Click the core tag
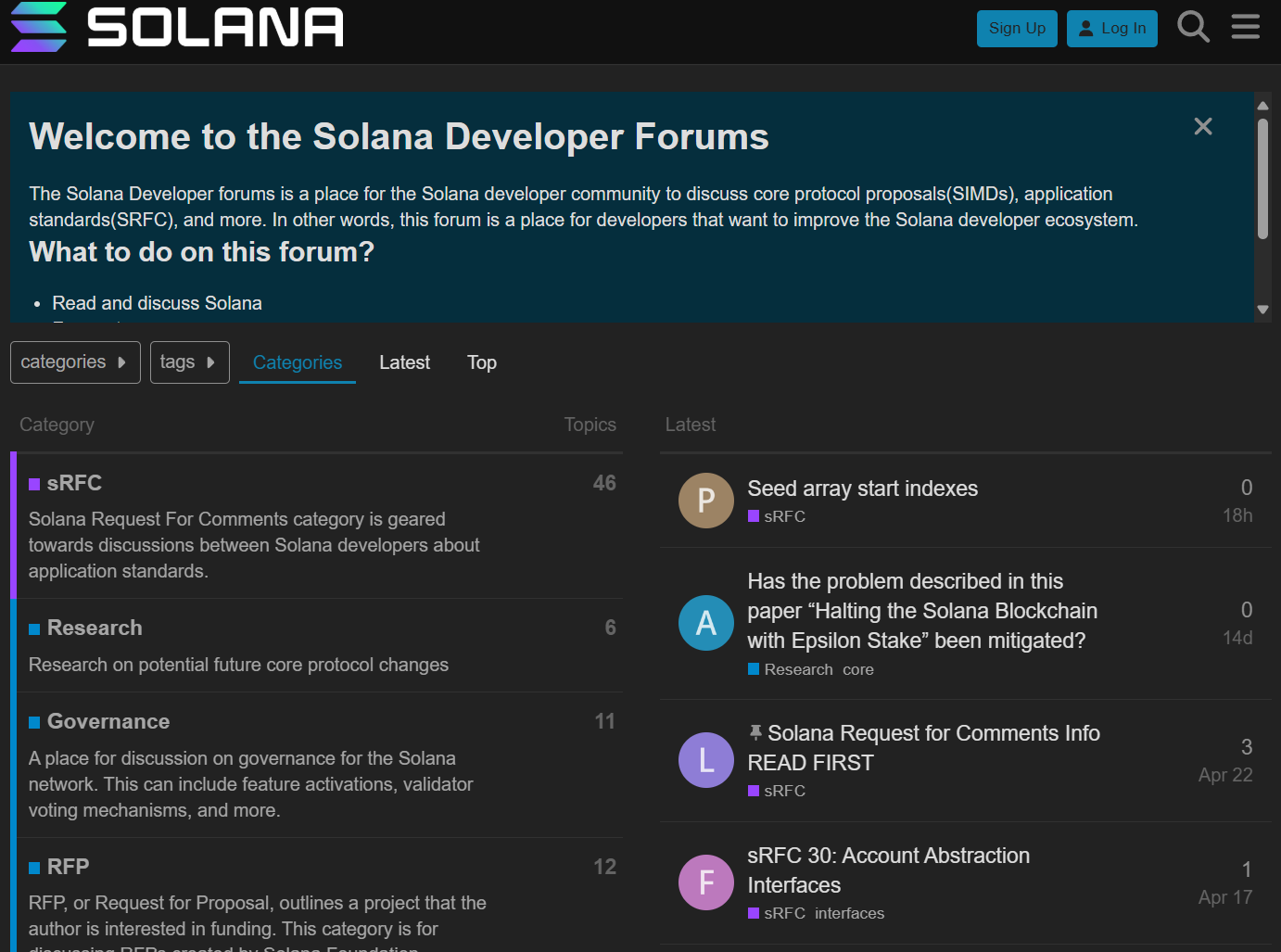Image resolution: width=1281 pixels, height=952 pixels. point(858,669)
